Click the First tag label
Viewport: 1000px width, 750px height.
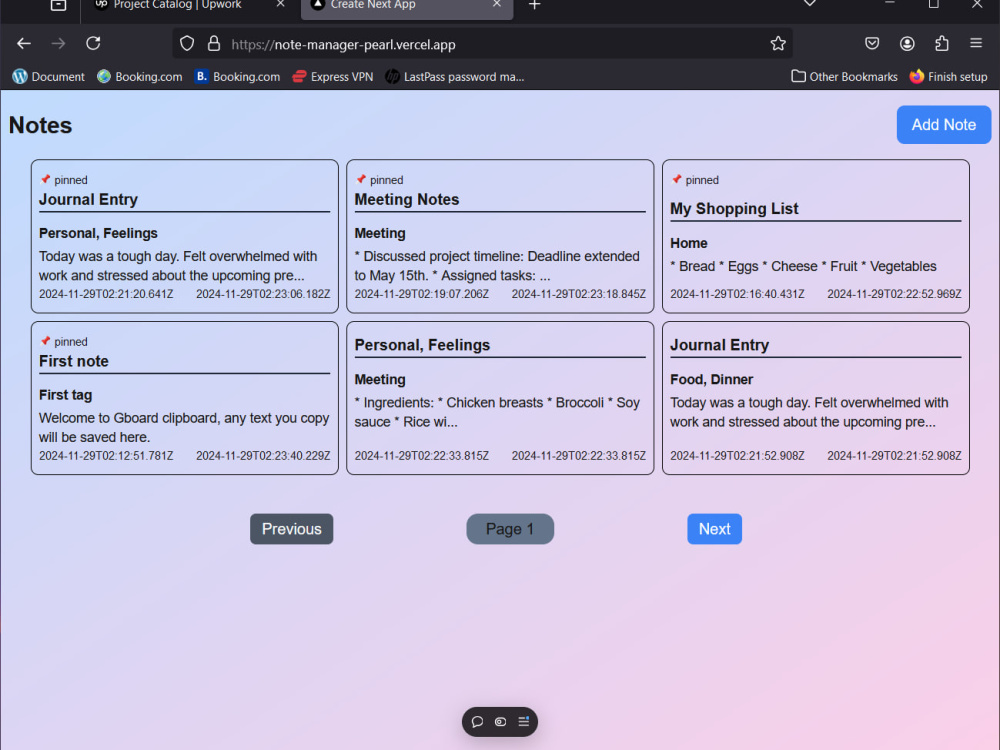[65, 395]
